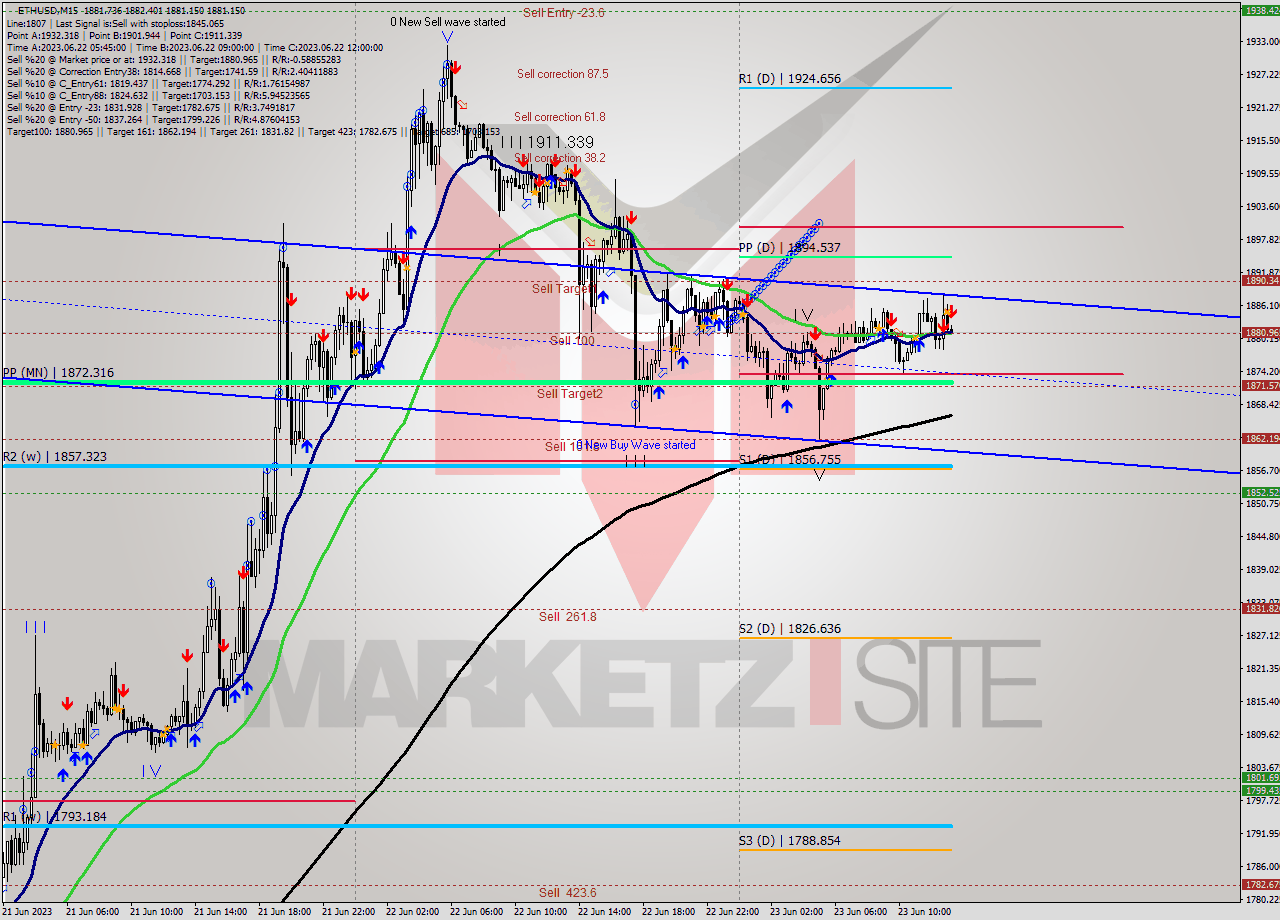Click the '22 Jun 18:00' time label
Viewport: 1280px width, 920px height.
(667, 912)
